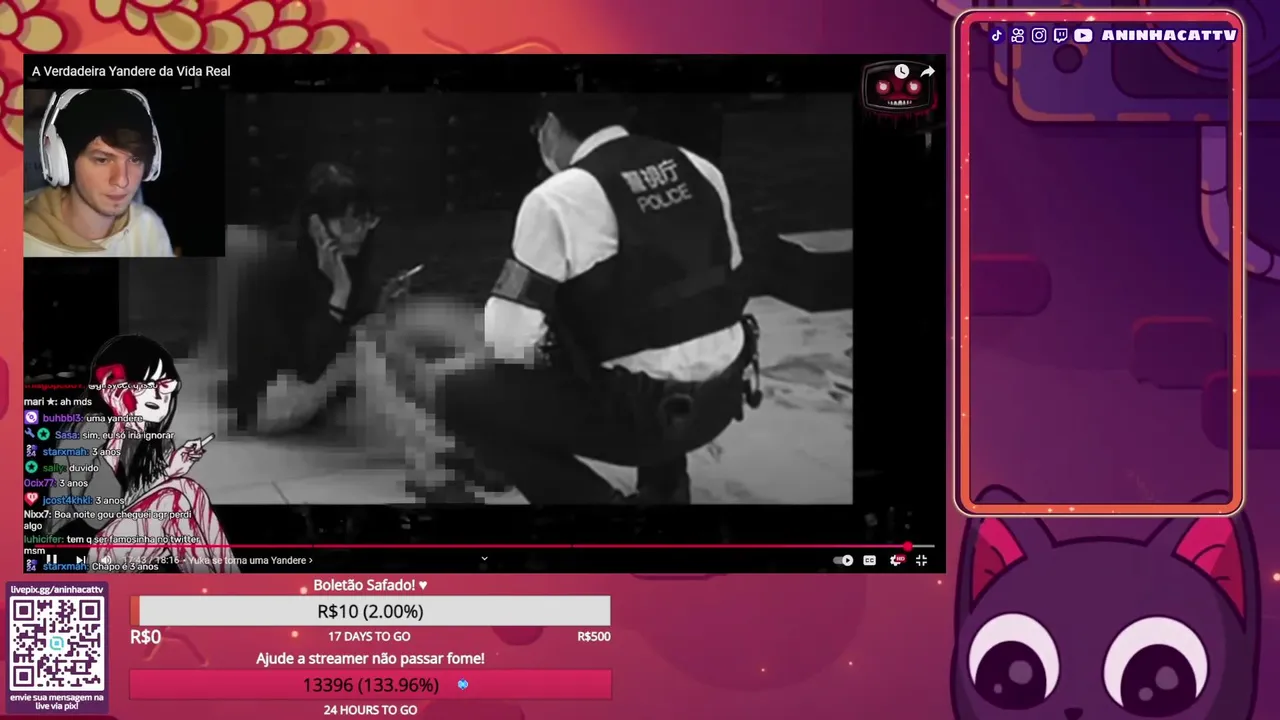Viewport: 1280px width, 720px height.
Task: Open video title 'A Verdadeira Yandere da Vida Real'
Action: pyautogui.click(x=131, y=71)
